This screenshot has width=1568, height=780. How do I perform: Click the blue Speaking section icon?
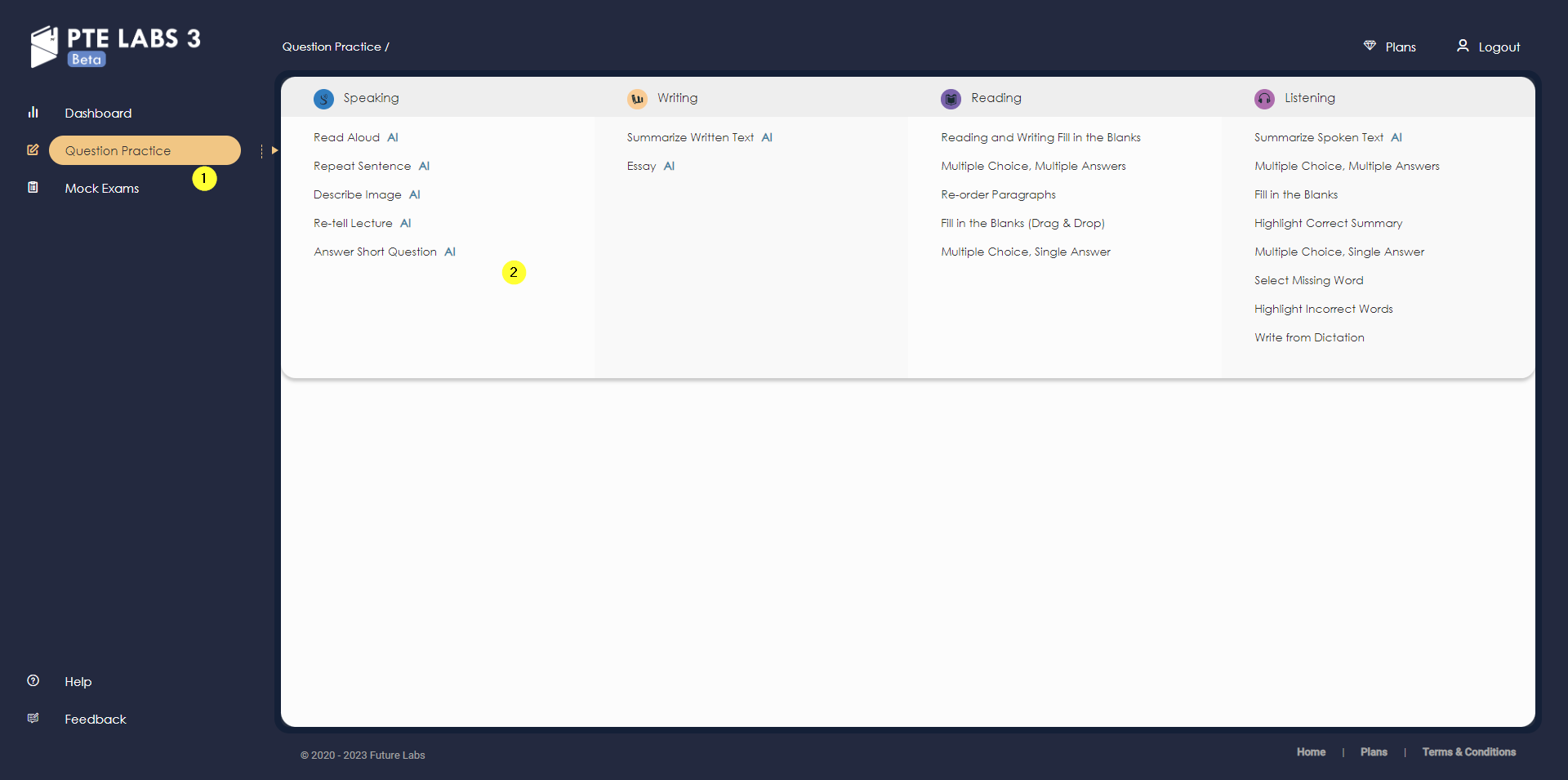(x=323, y=99)
